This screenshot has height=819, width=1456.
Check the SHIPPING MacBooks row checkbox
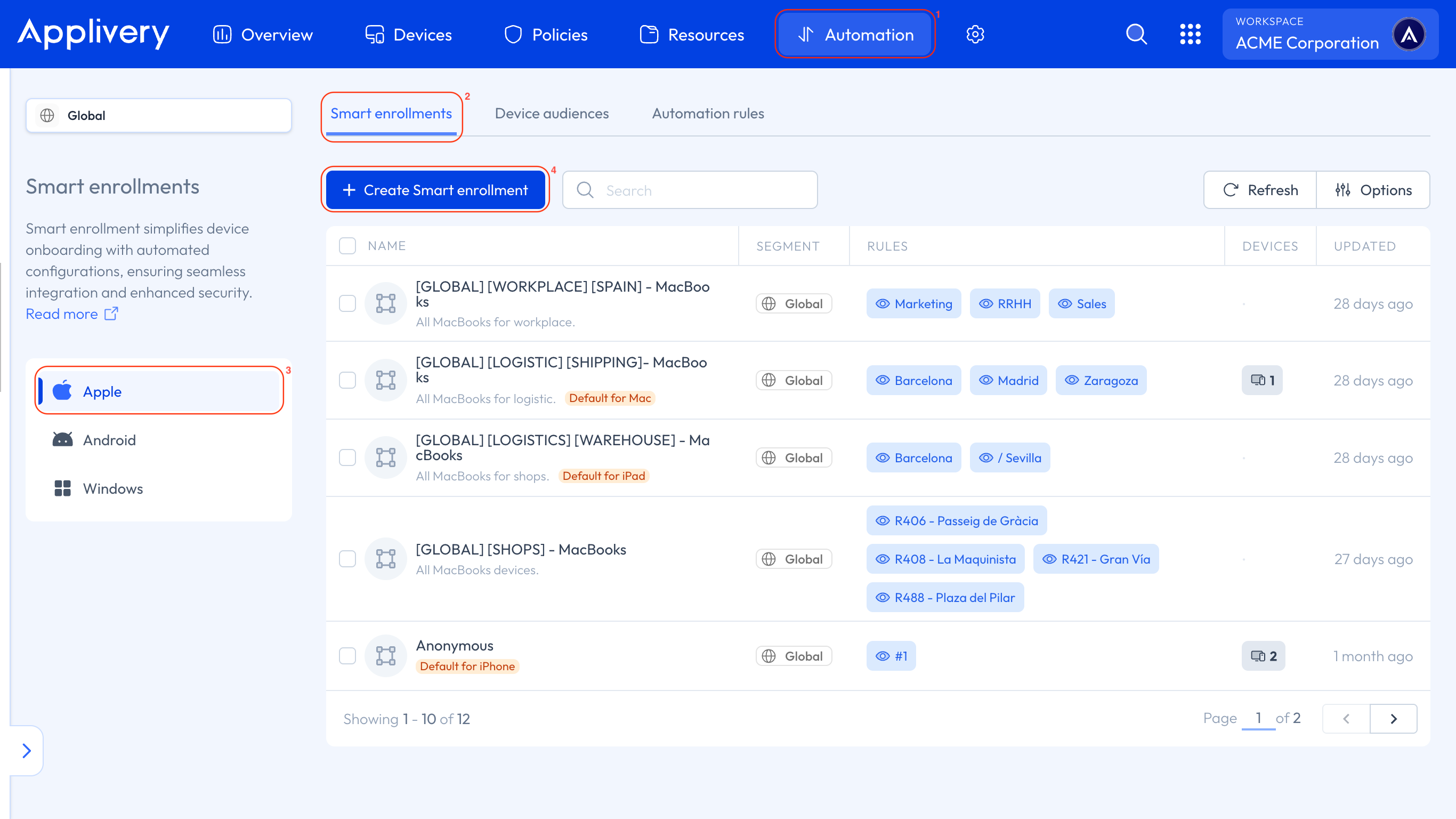pos(347,380)
